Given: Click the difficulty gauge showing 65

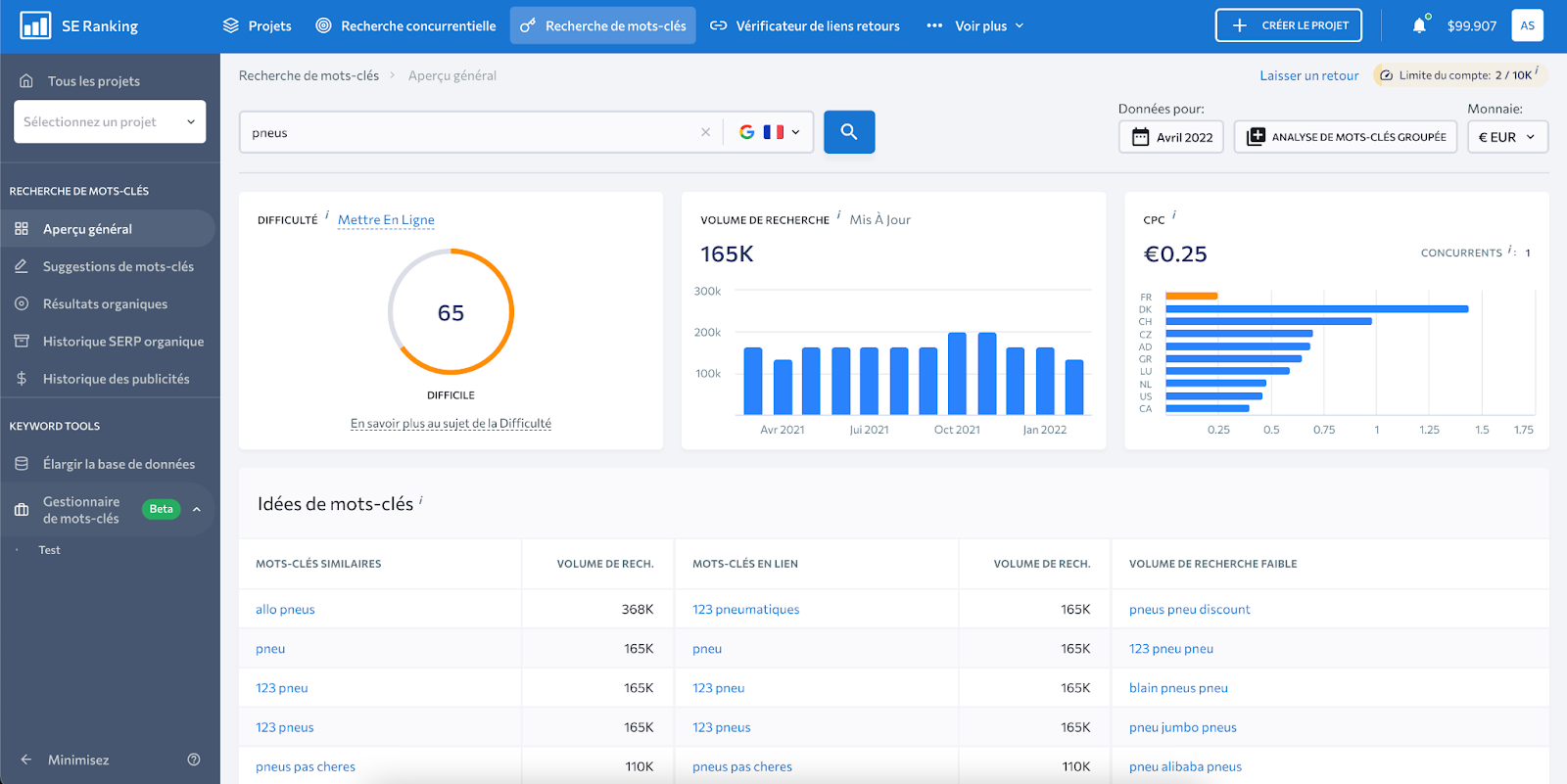Looking at the screenshot, I should point(451,312).
